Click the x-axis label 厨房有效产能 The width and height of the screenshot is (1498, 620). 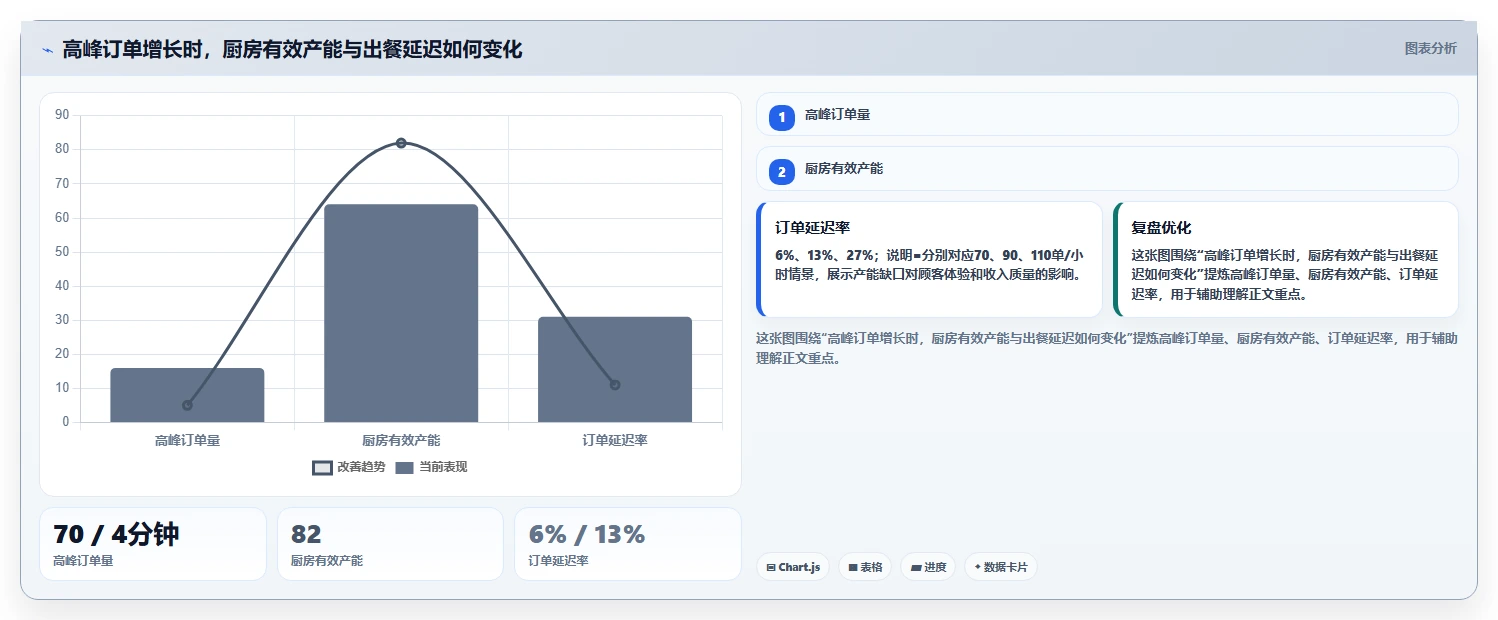click(401, 440)
